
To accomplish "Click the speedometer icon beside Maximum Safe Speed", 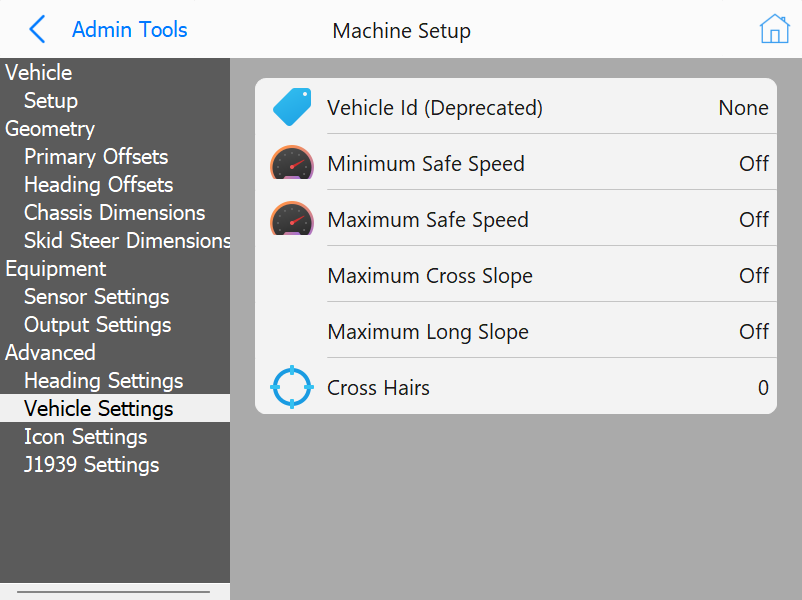I will pyautogui.click(x=292, y=218).
